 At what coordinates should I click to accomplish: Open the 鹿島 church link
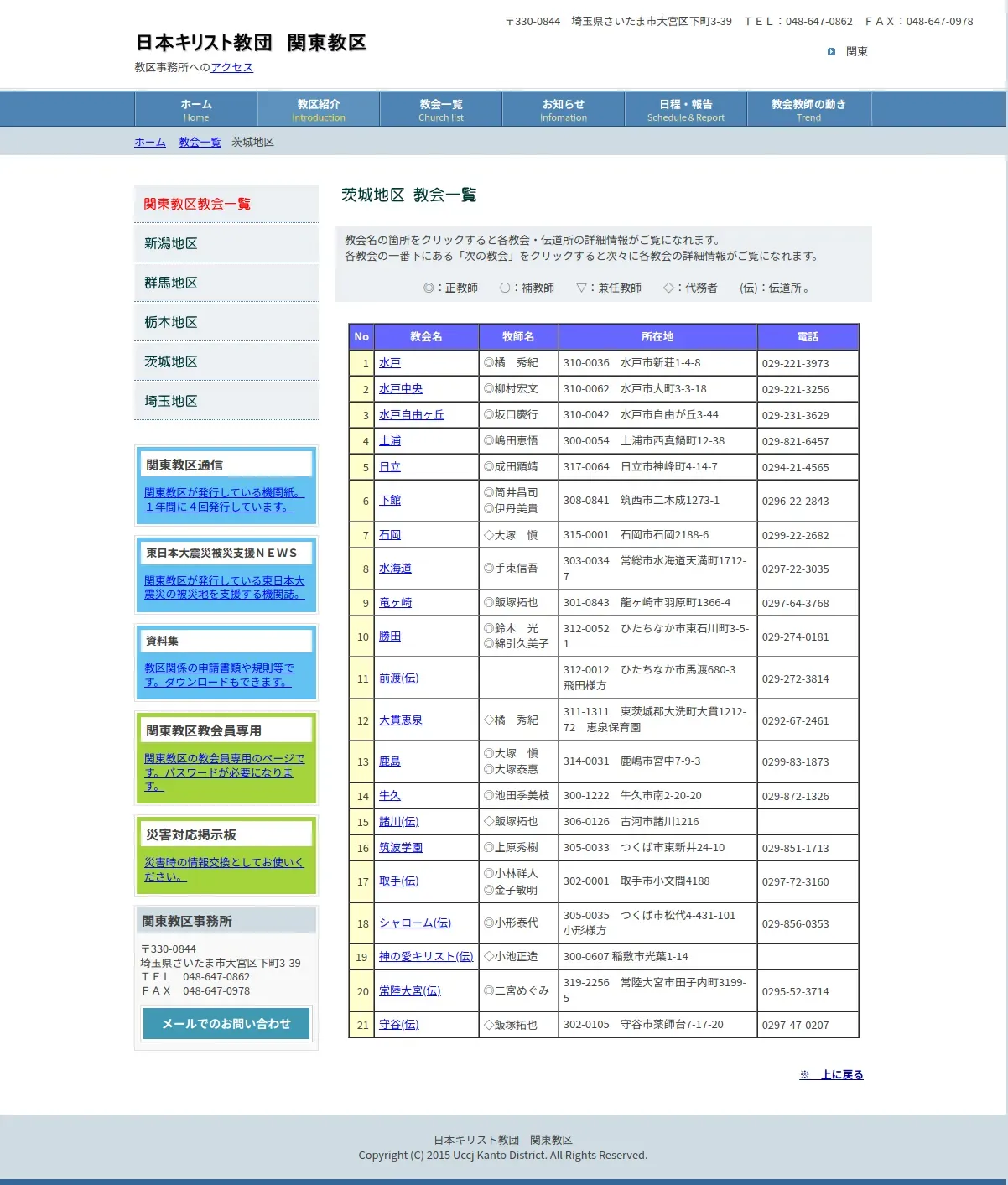(390, 761)
